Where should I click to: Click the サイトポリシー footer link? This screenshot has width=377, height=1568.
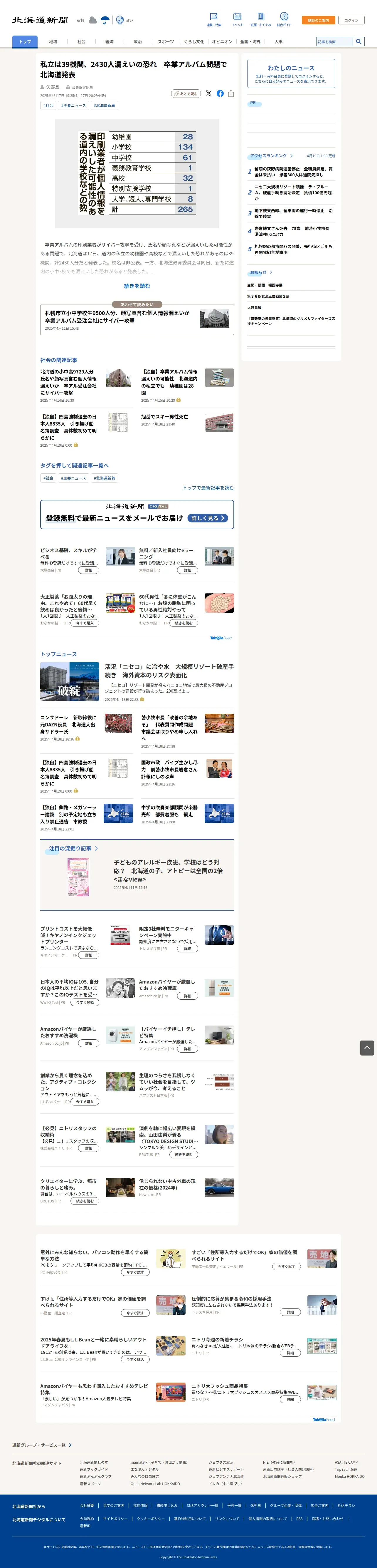pos(115,1518)
